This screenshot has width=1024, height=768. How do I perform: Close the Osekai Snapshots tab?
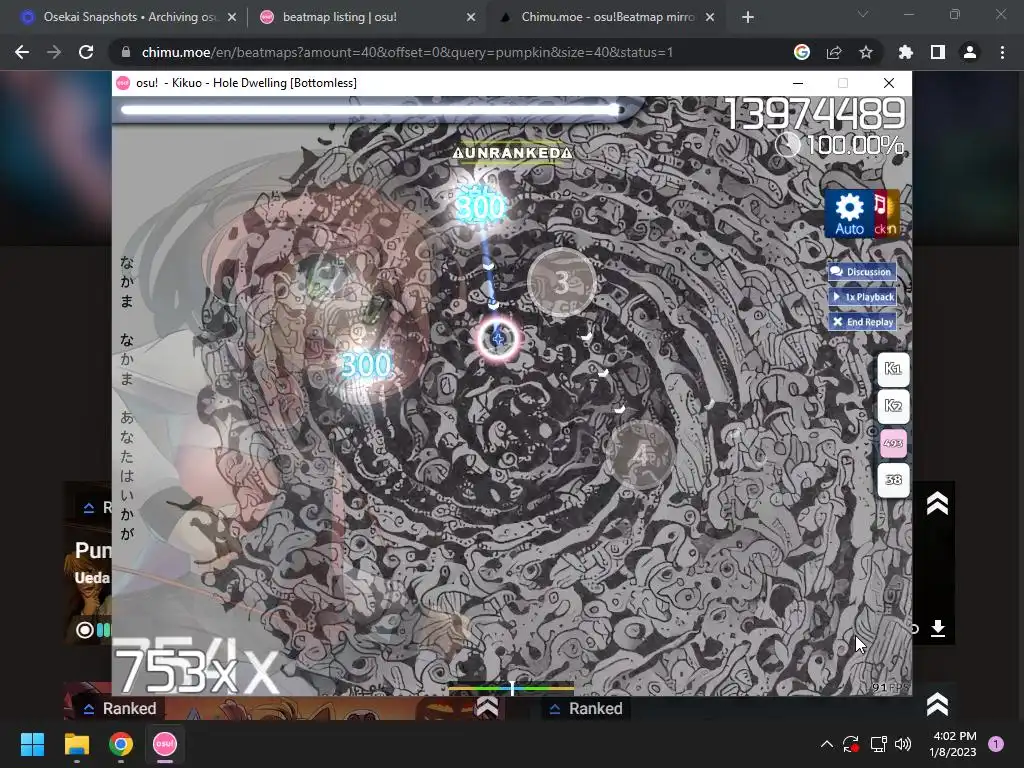[x=231, y=18]
